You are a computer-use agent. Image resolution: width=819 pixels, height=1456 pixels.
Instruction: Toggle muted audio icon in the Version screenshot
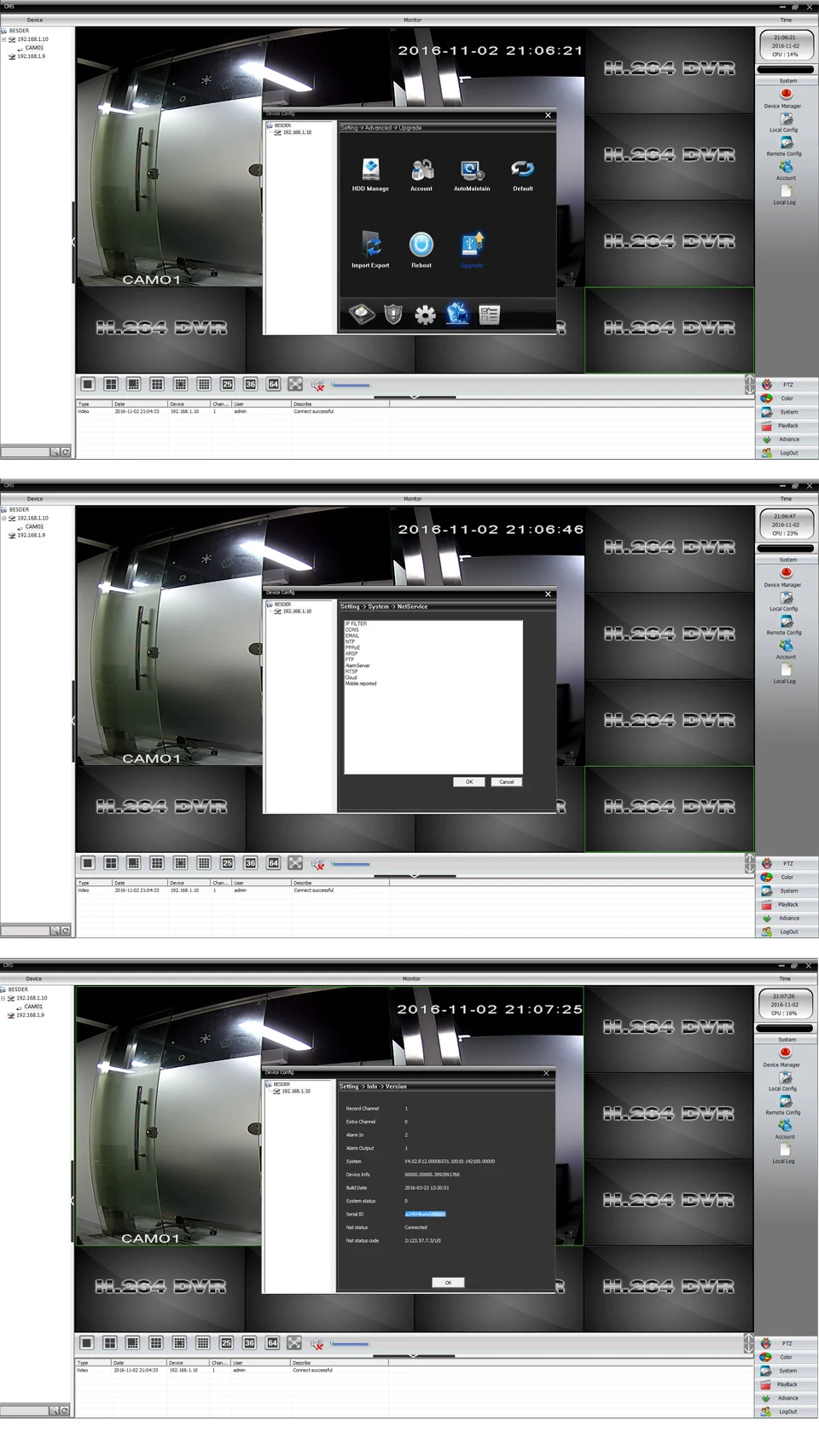[x=317, y=1344]
